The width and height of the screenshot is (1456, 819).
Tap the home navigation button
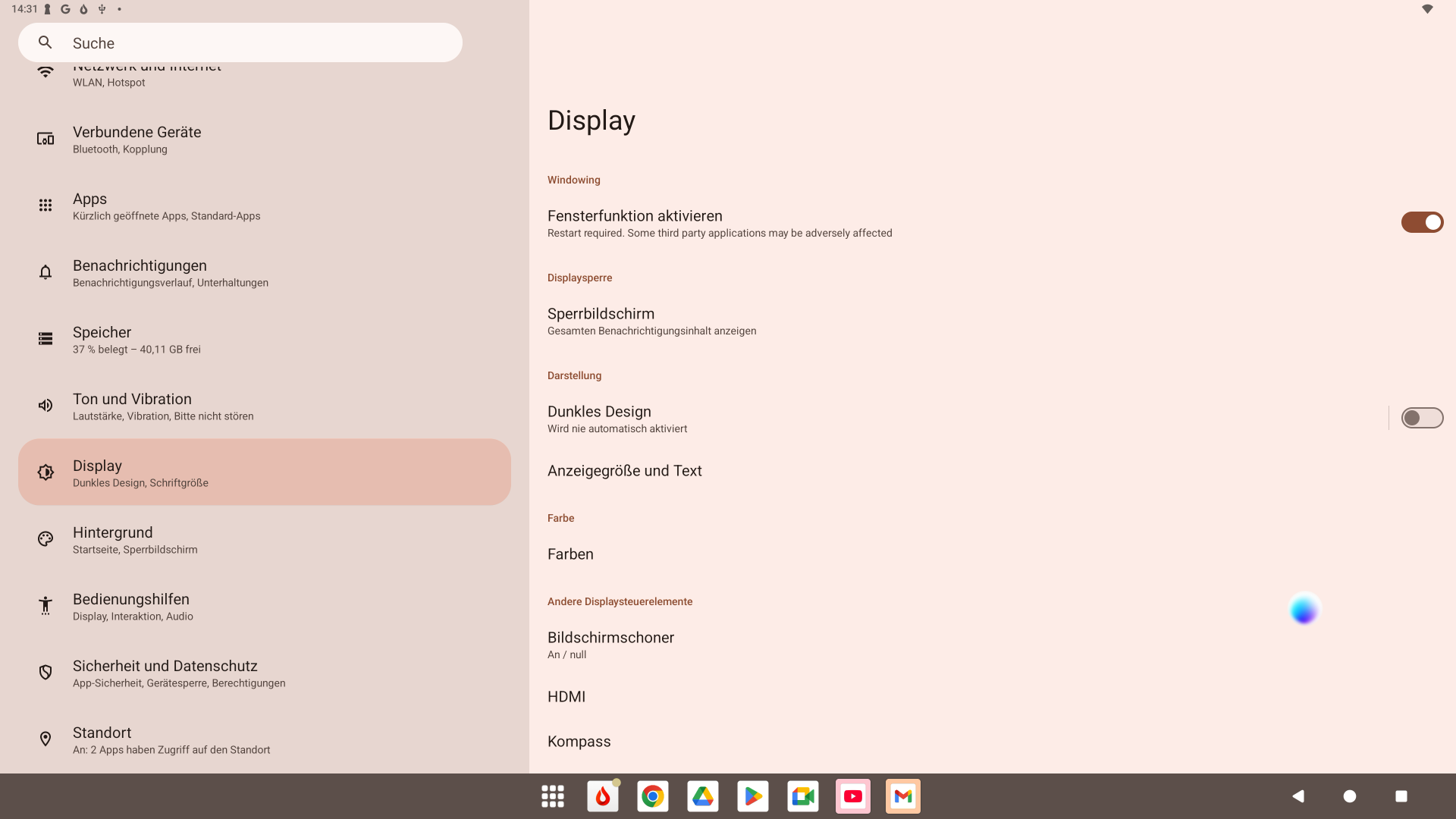(1350, 796)
